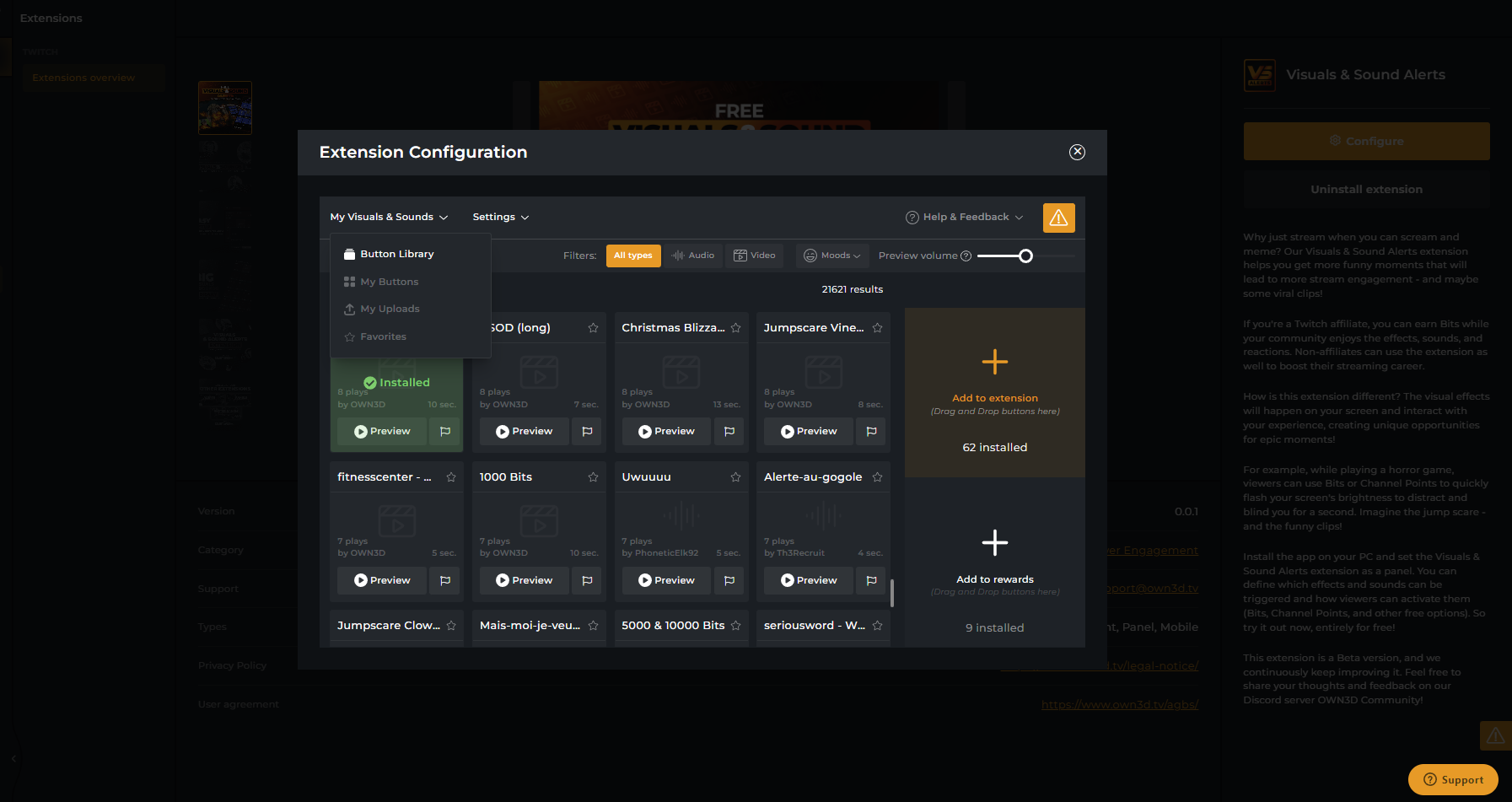Click the Visuals & Sound Alerts logo
The height and width of the screenshot is (802, 1512).
pyautogui.click(x=1260, y=75)
